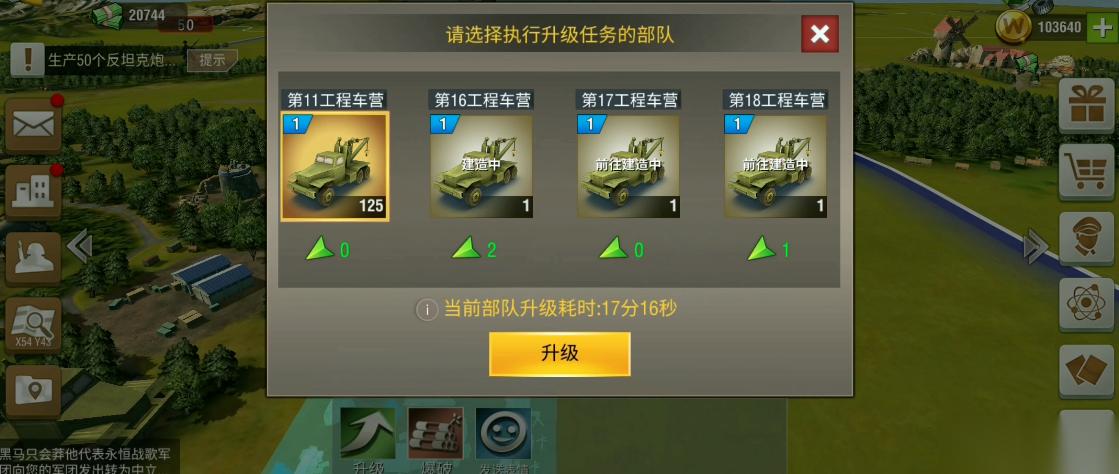
Task: Add gold coins with plus button
Action: [1102, 28]
